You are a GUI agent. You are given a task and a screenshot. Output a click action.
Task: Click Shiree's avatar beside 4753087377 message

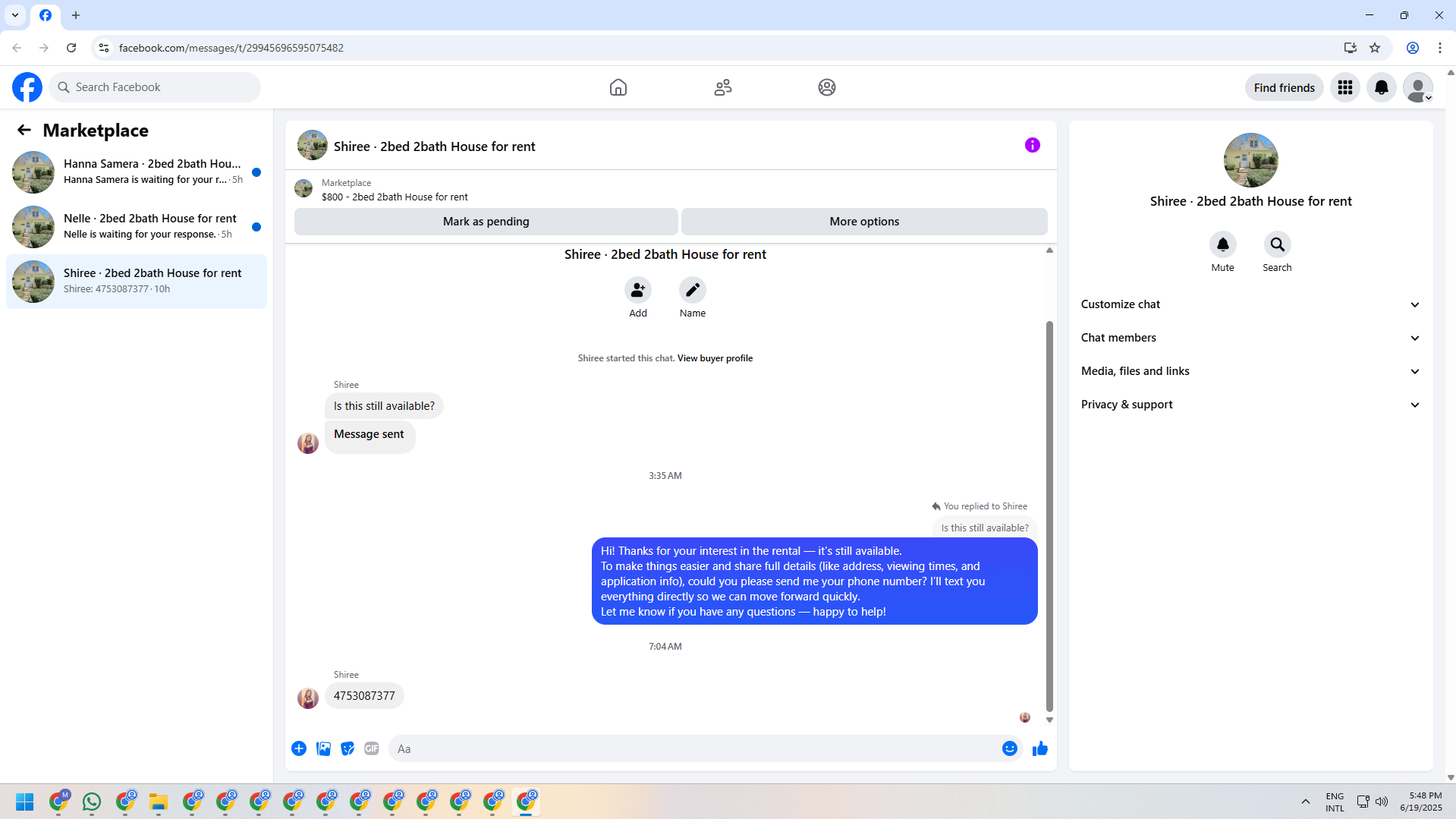pyautogui.click(x=308, y=698)
